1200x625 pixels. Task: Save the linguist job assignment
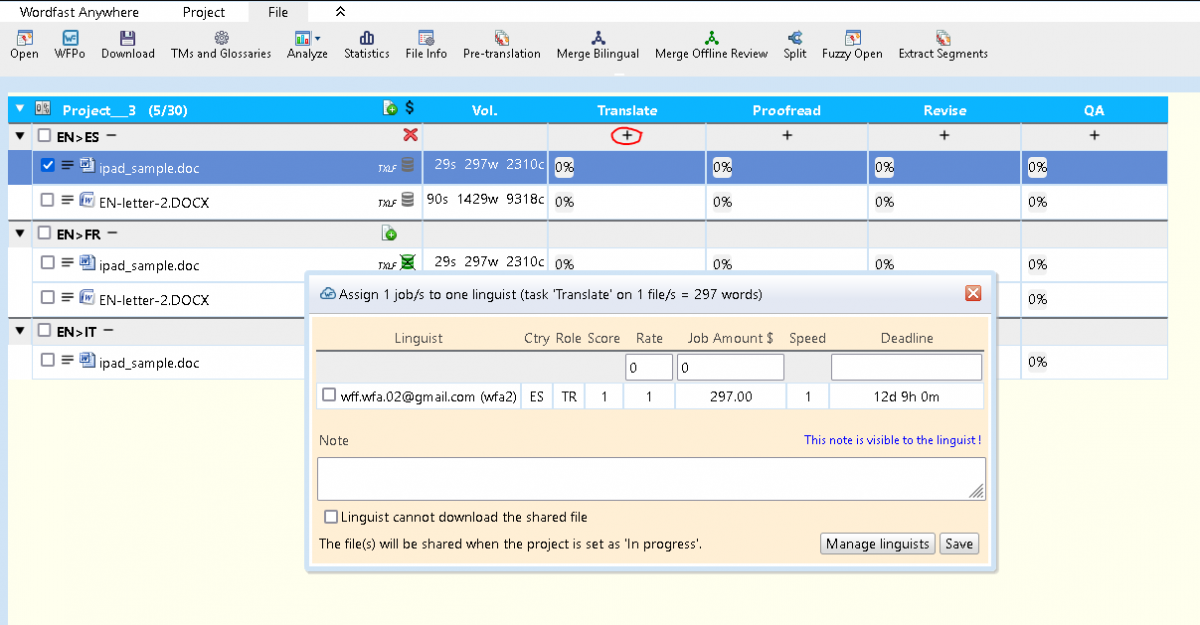pyautogui.click(x=958, y=544)
